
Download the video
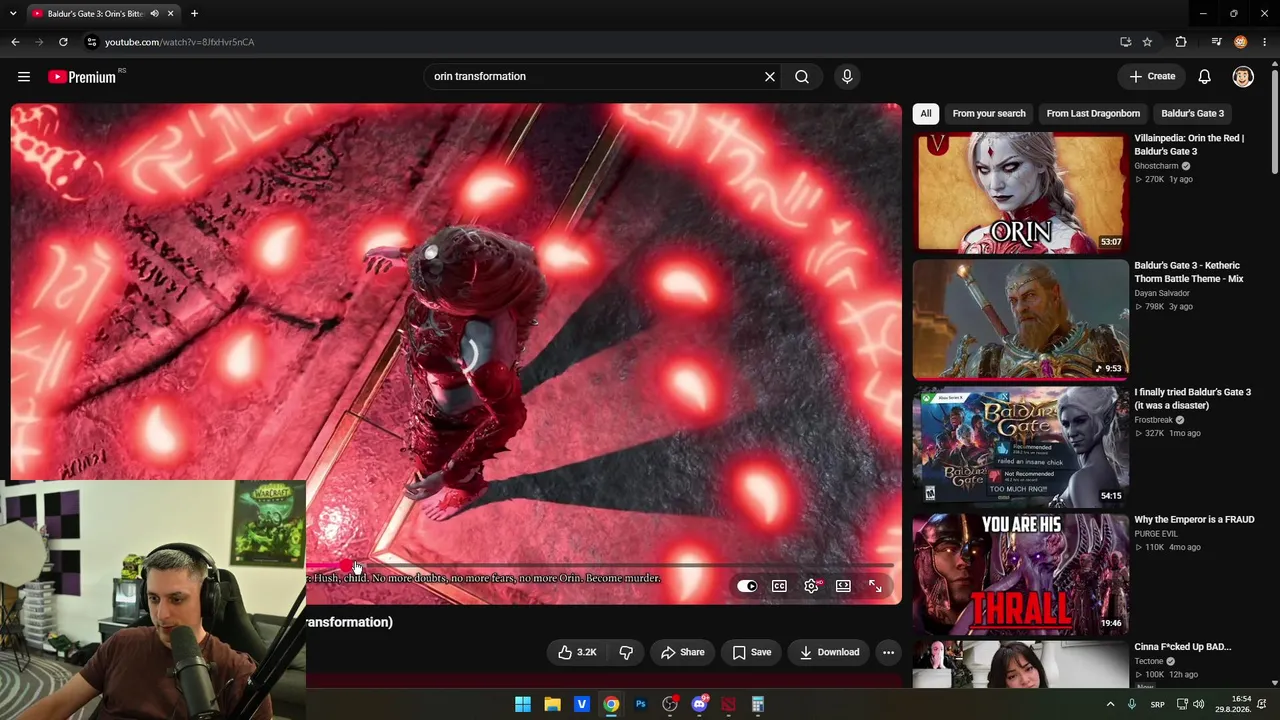(829, 652)
